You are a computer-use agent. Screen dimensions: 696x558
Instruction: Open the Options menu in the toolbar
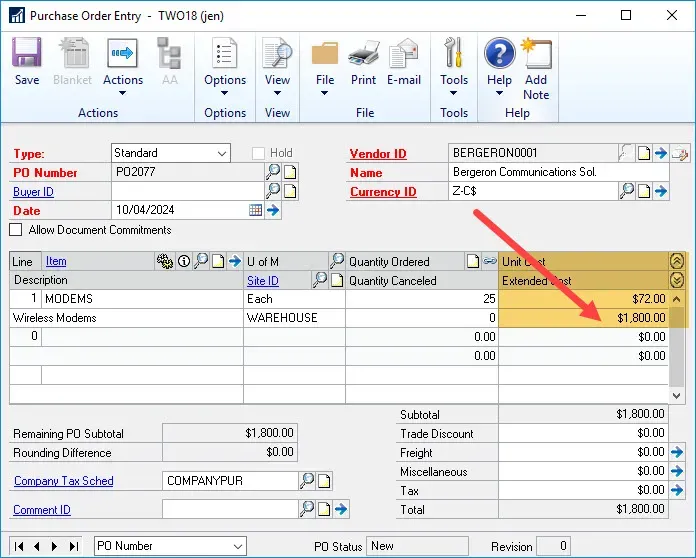[225, 69]
